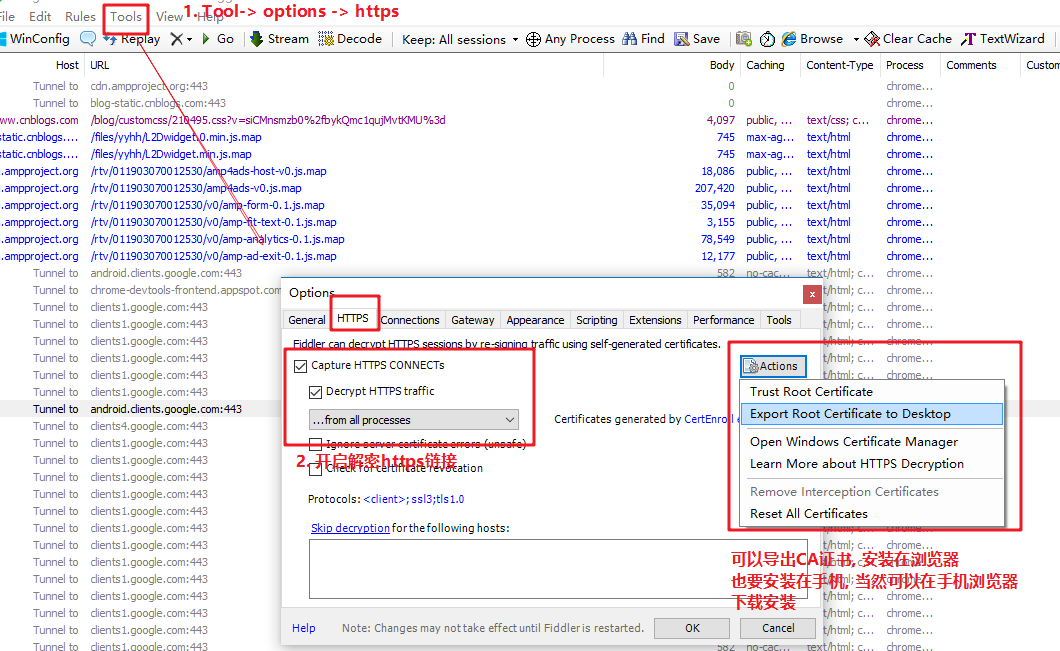Open the Keep: All sessions dropdown

coord(460,39)
